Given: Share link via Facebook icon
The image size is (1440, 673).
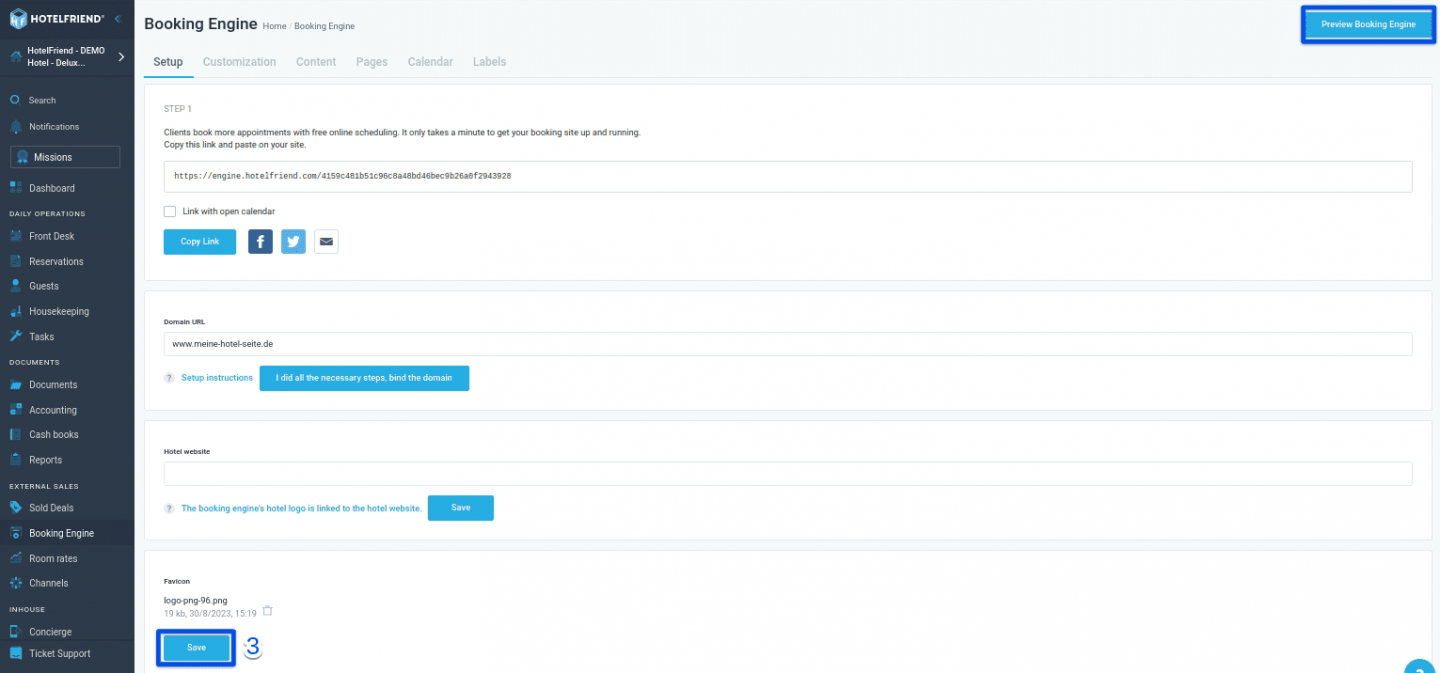Looking at the screenshot, I should 260,242.
